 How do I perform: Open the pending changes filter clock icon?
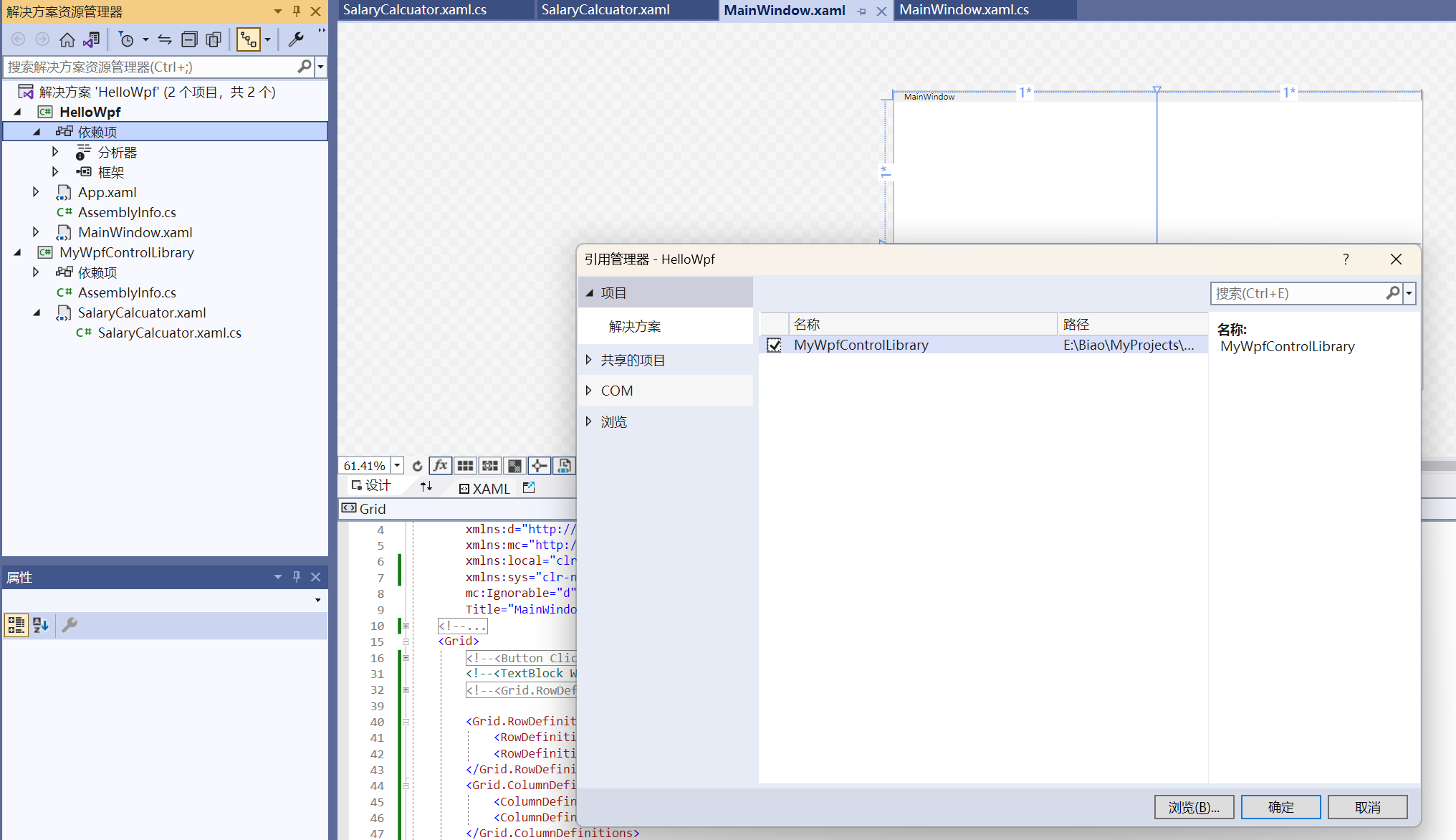pyautogui.click(x=126, y=39)
